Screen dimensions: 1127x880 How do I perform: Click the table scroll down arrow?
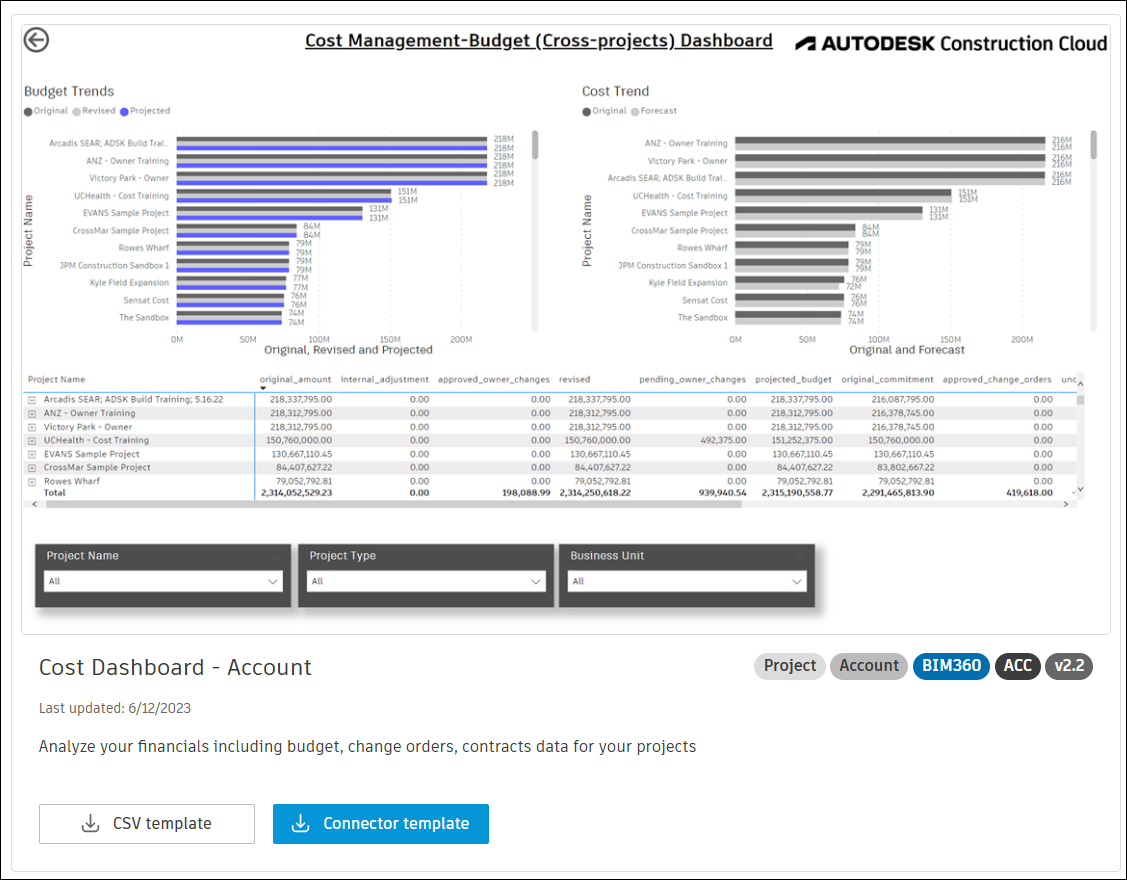point(1080,490)
